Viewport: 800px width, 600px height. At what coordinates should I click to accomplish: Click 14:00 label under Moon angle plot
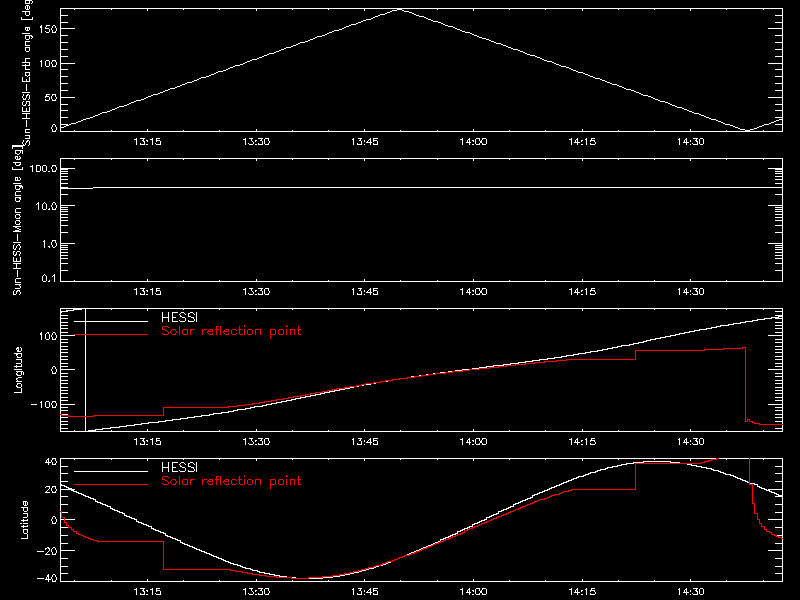point(473,292)
